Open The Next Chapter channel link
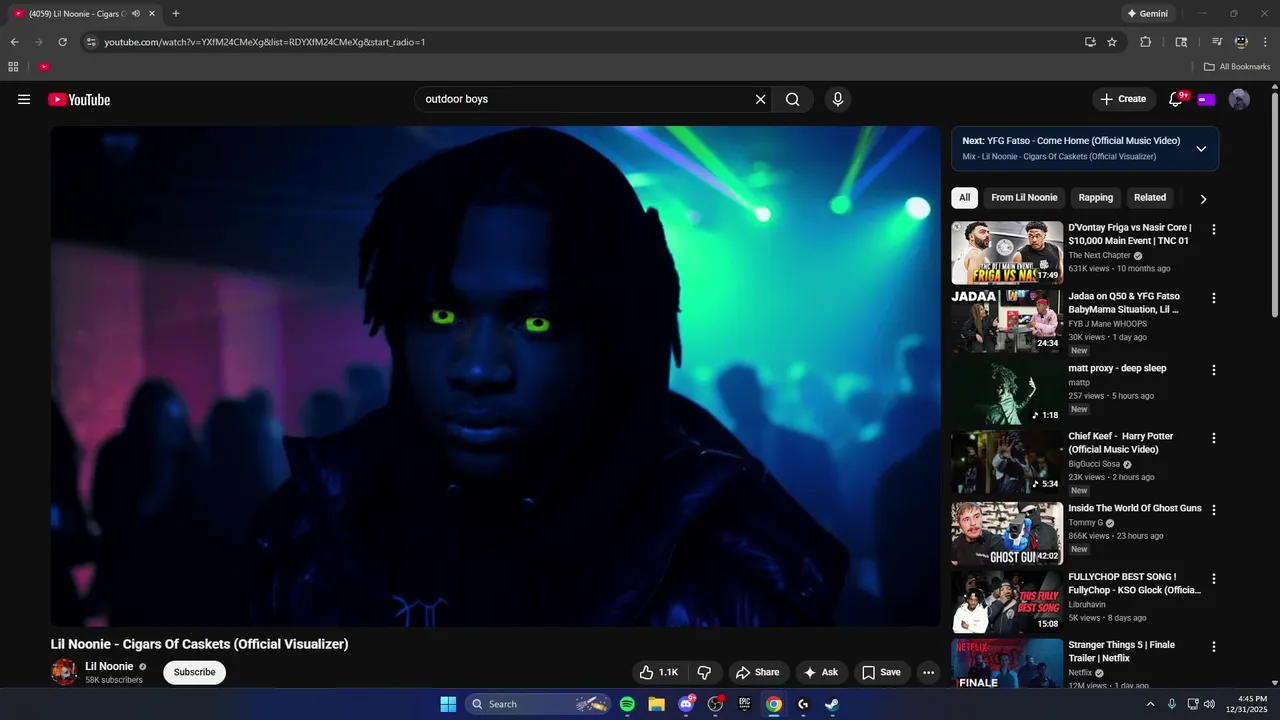The image size is (1280, 720). (x=1099, y=256)
